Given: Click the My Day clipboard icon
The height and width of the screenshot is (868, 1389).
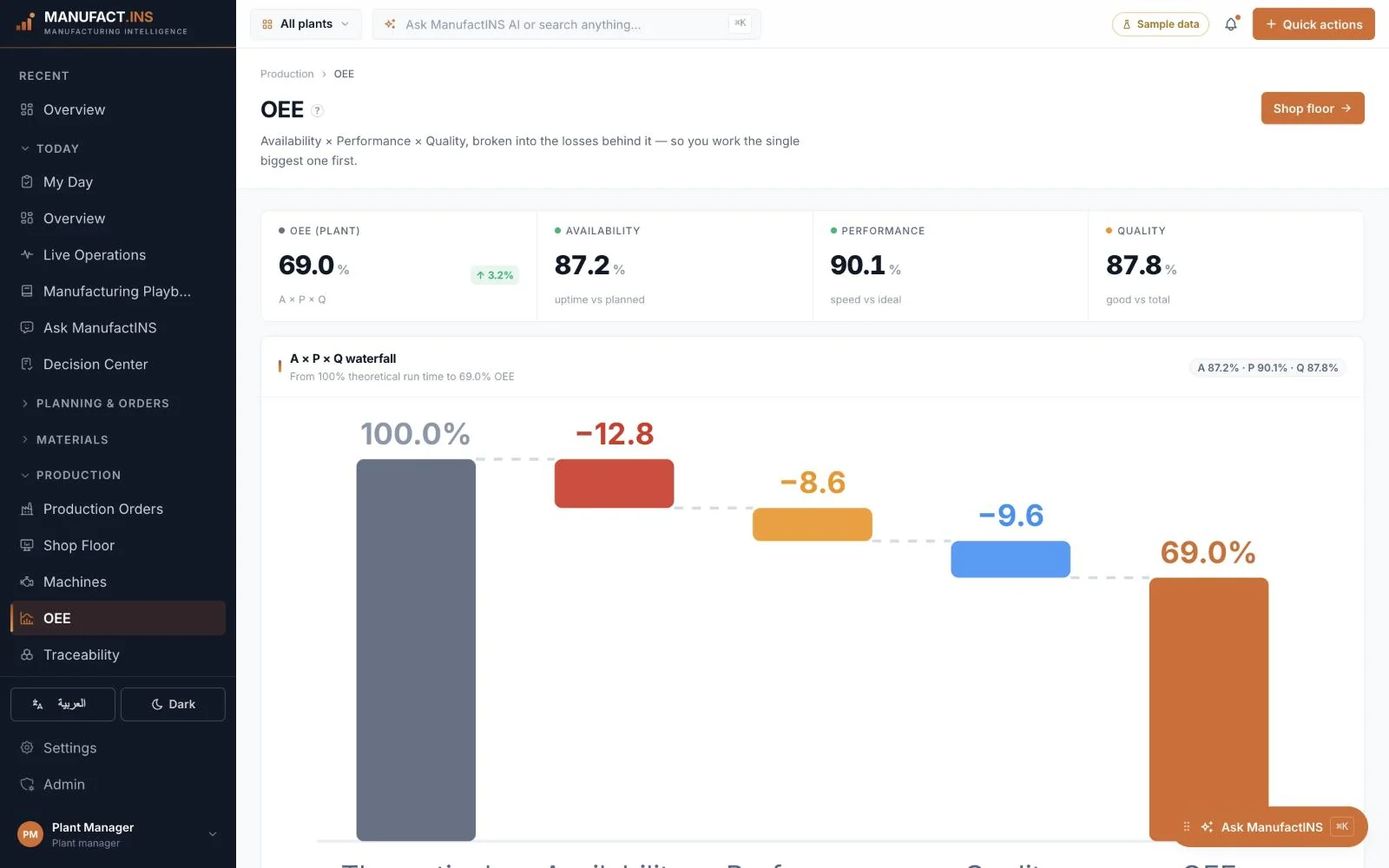Looking at the screenshot, I should point(27,181).
